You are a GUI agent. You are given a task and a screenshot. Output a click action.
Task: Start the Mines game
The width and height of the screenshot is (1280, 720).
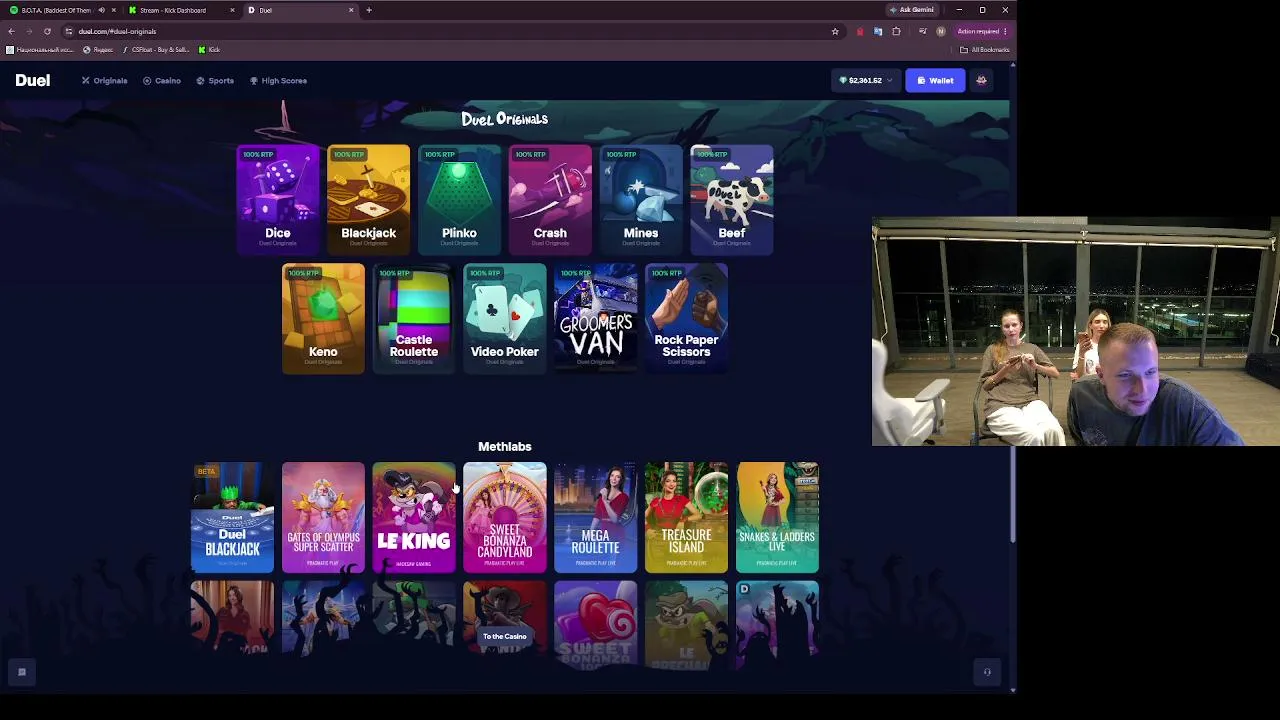pyautogui.click(x=641, y=200)
